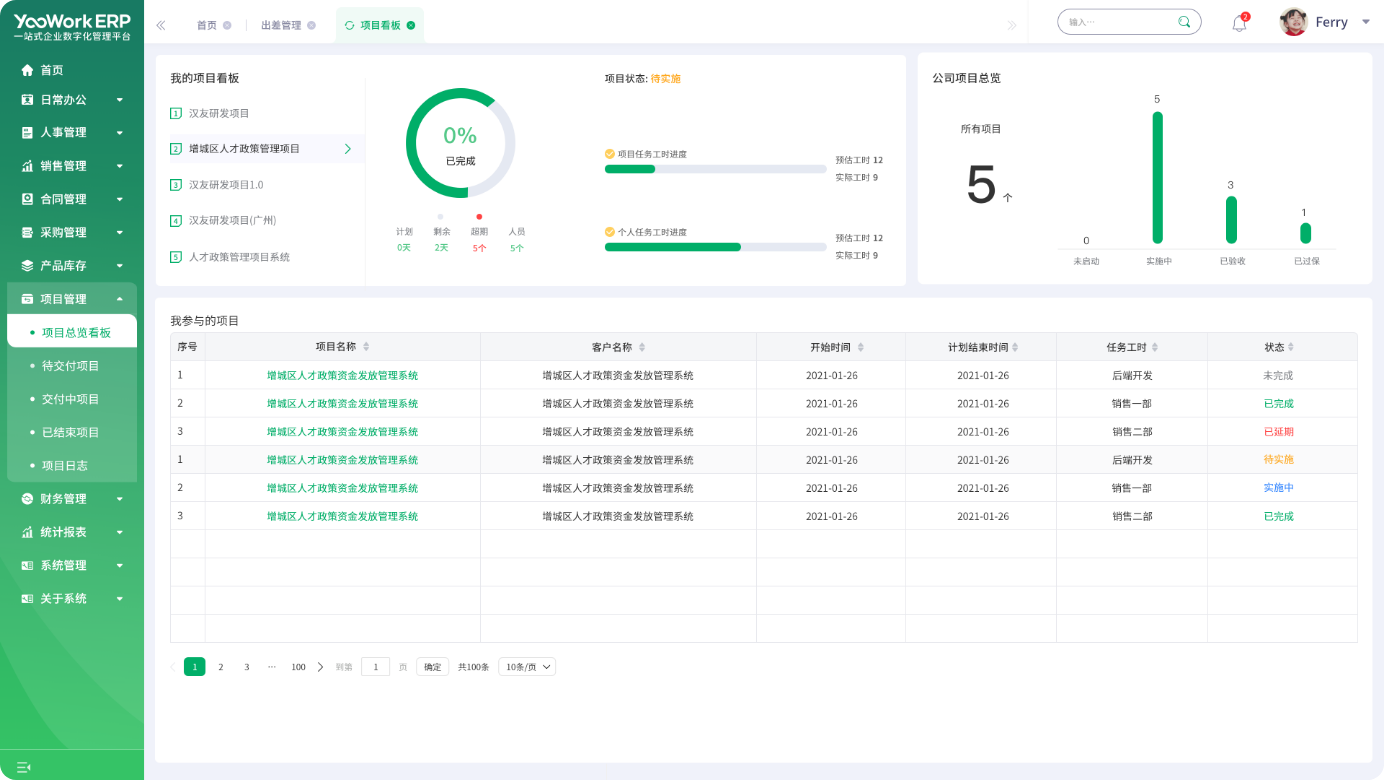Sort table by 状态 column
The width and height of the screenshot is (1384, 780).
[x=1291, y=347]
